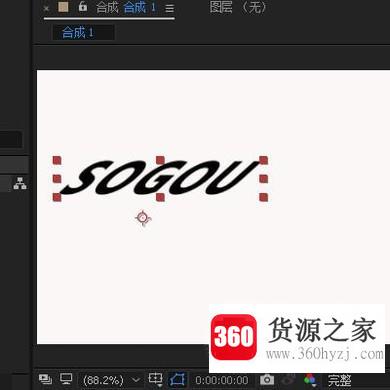Open grid and guide options icon
This screenshot has width=390, height=390.
click(x=155, y=379)
